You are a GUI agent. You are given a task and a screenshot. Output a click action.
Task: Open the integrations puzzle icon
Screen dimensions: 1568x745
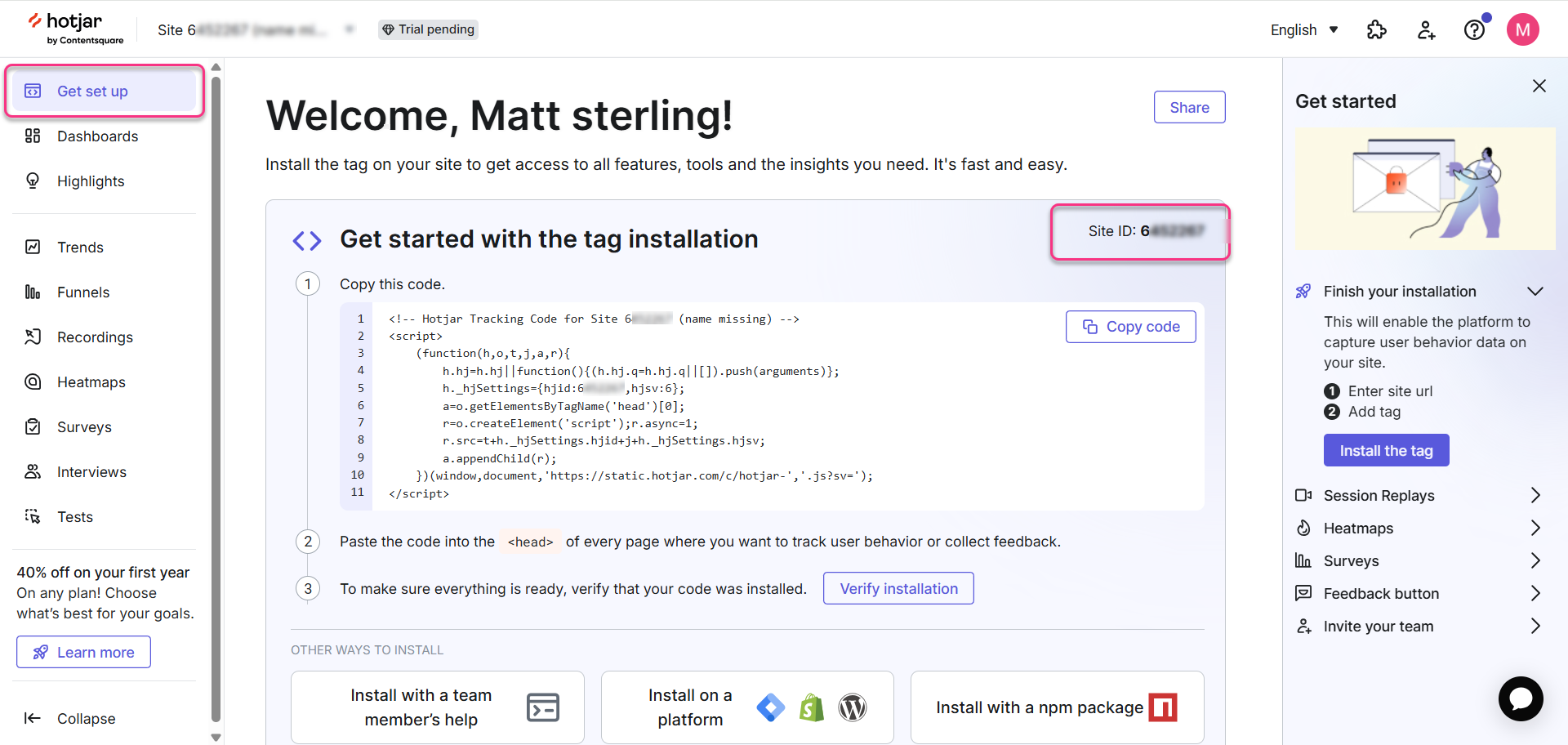(1377, 30)
